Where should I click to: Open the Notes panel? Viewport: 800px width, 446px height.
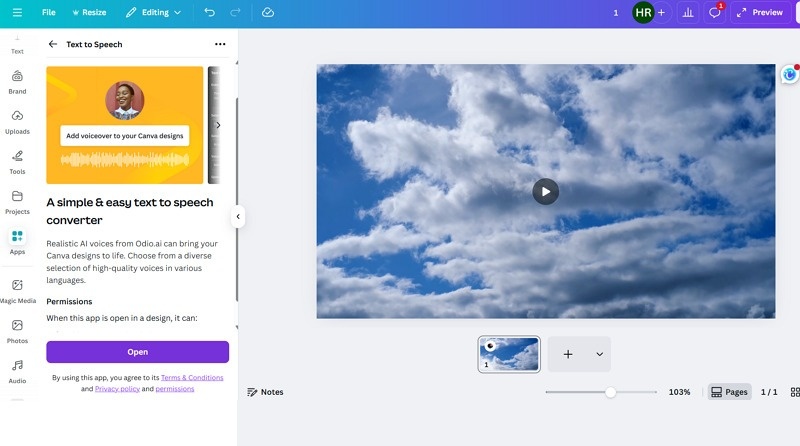tap(265, 392)
